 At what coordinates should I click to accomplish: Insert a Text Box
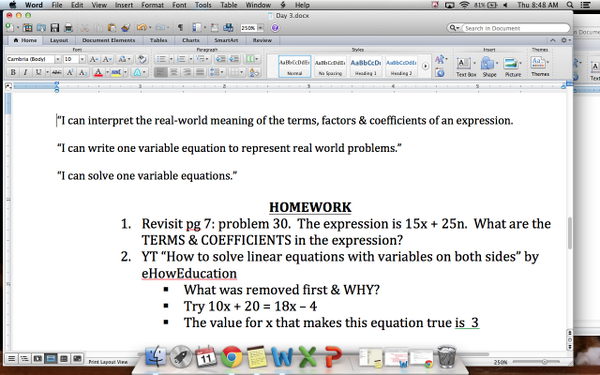466,67
